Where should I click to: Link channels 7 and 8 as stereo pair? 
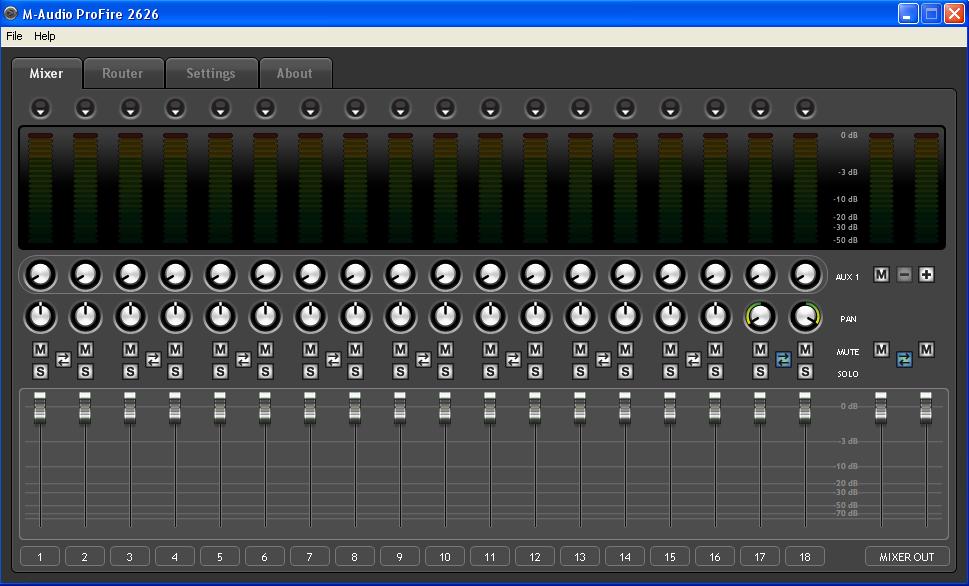coord(333,359)
